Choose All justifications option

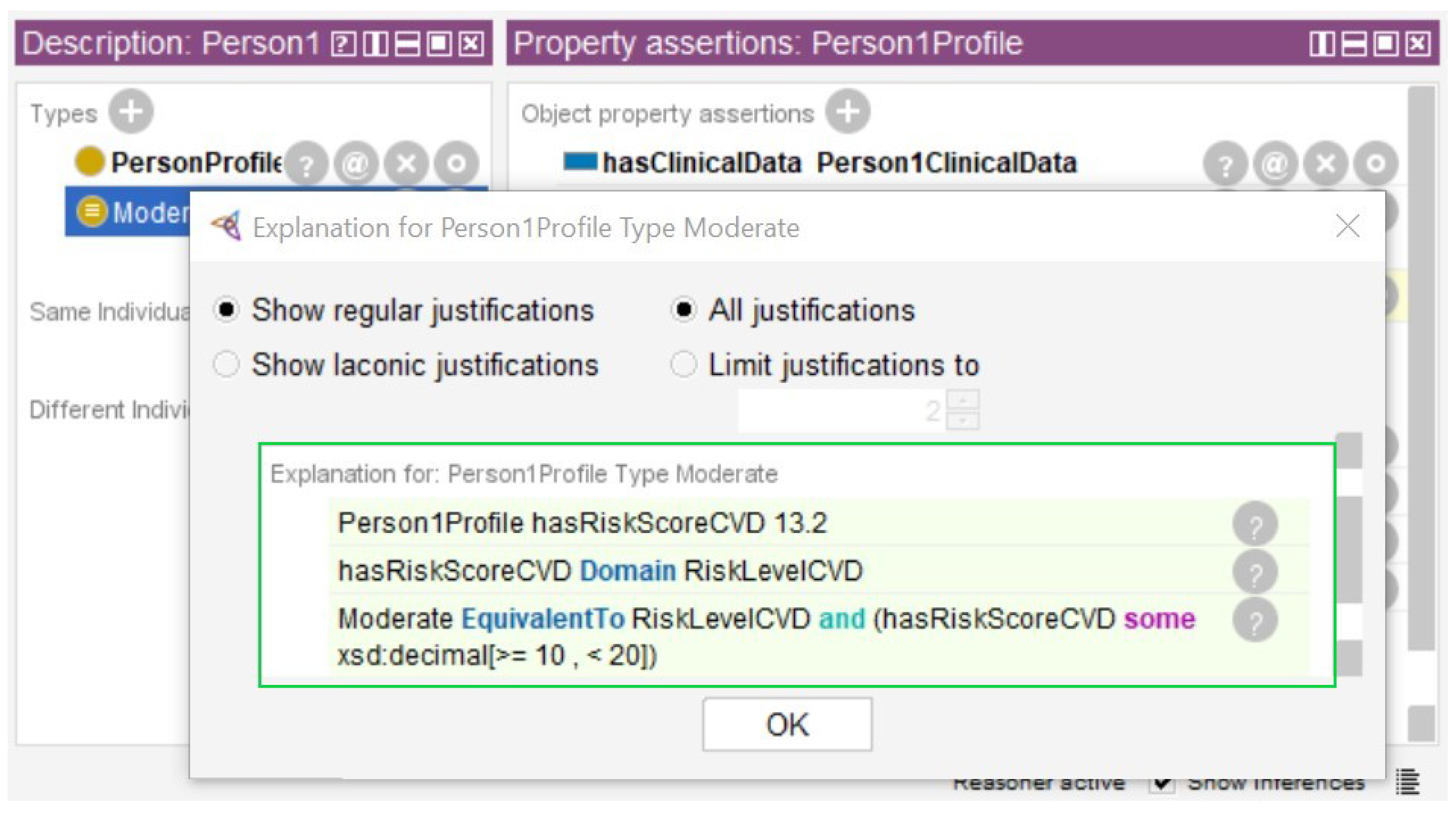(683, 310)
